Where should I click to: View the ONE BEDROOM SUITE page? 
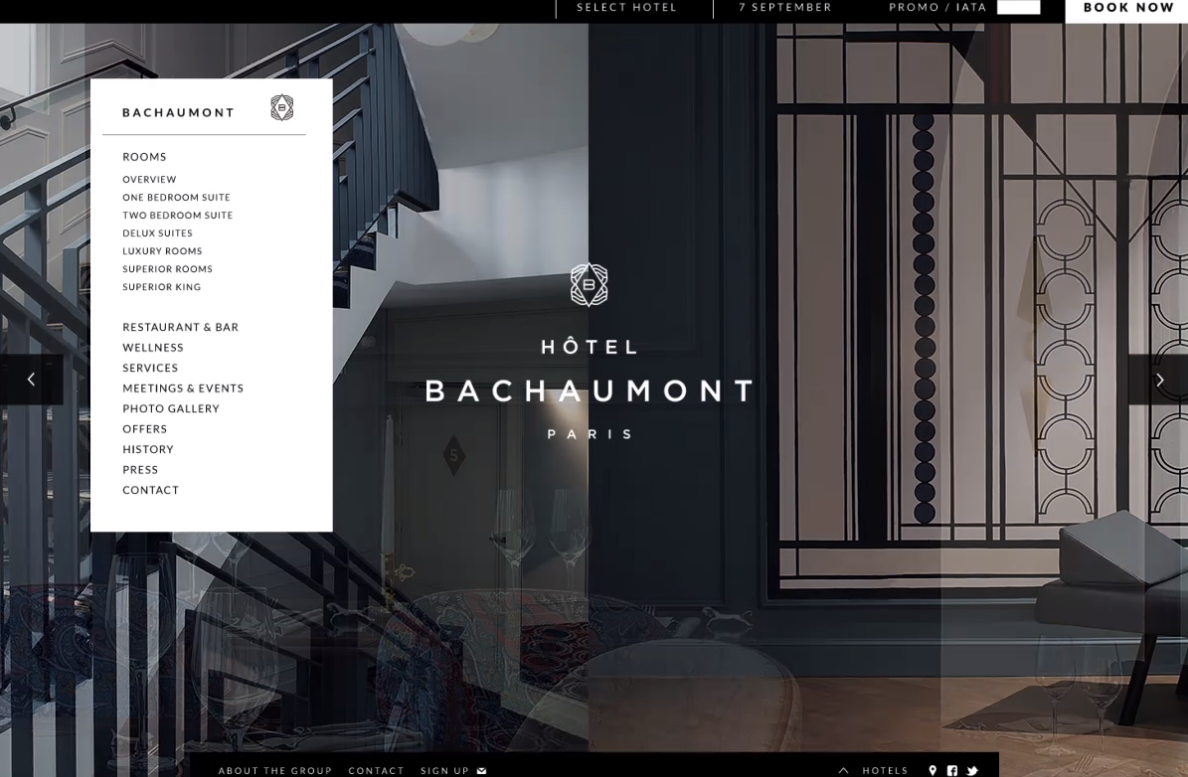[x=176, y=197]
